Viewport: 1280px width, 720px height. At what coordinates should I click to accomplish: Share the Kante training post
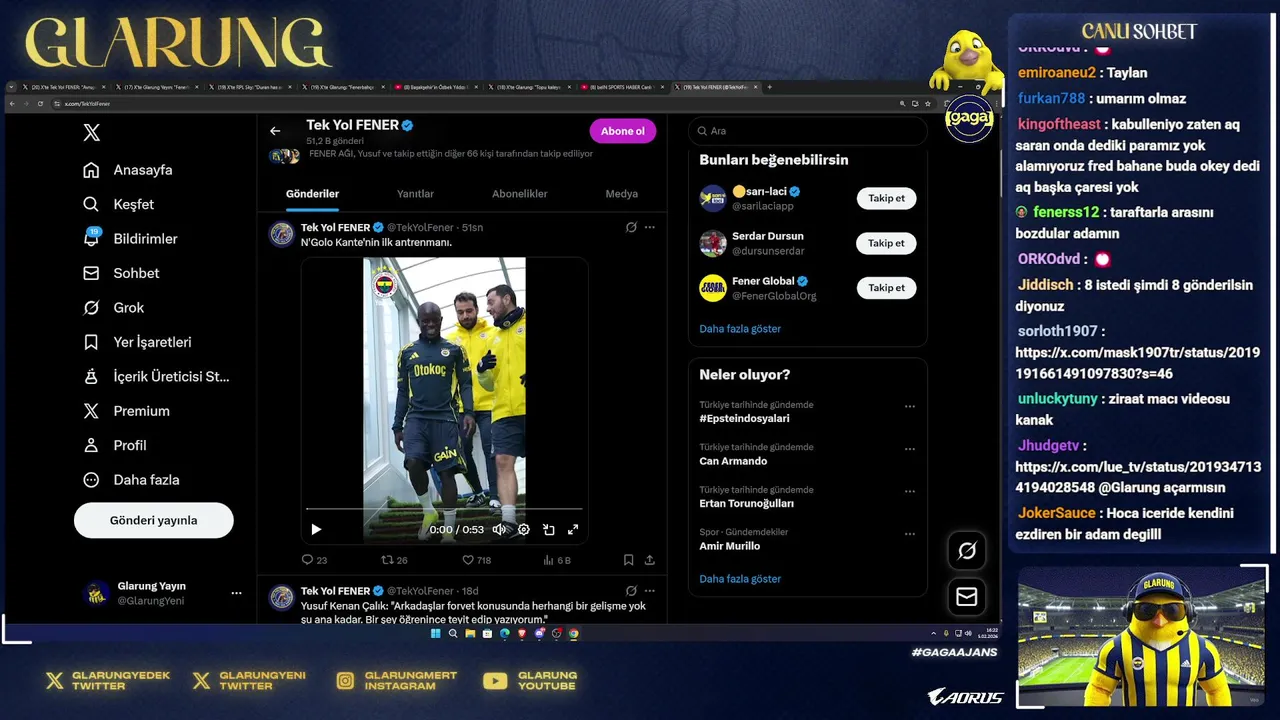point(649,560)
